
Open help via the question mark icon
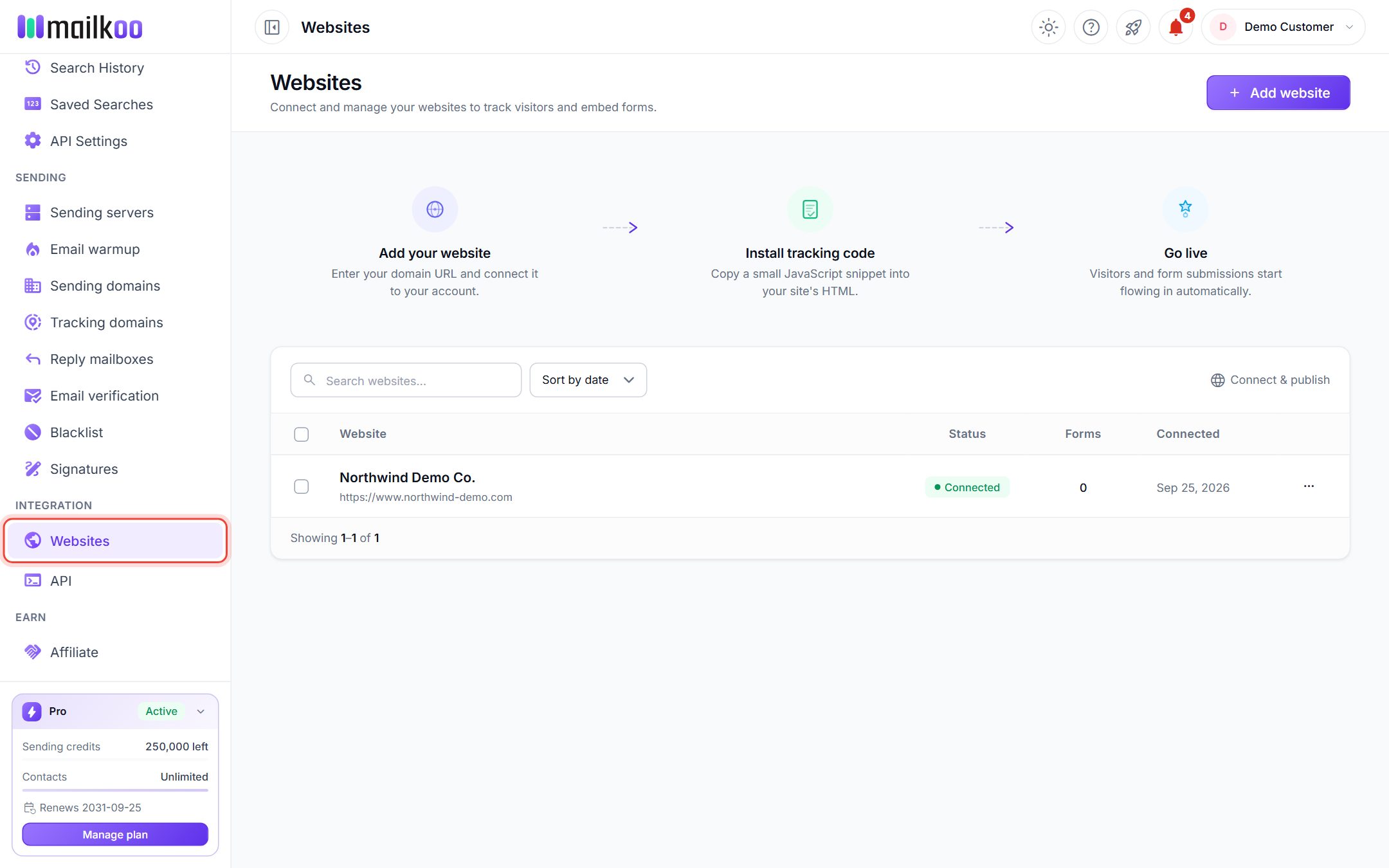(x=1091, y=27)
